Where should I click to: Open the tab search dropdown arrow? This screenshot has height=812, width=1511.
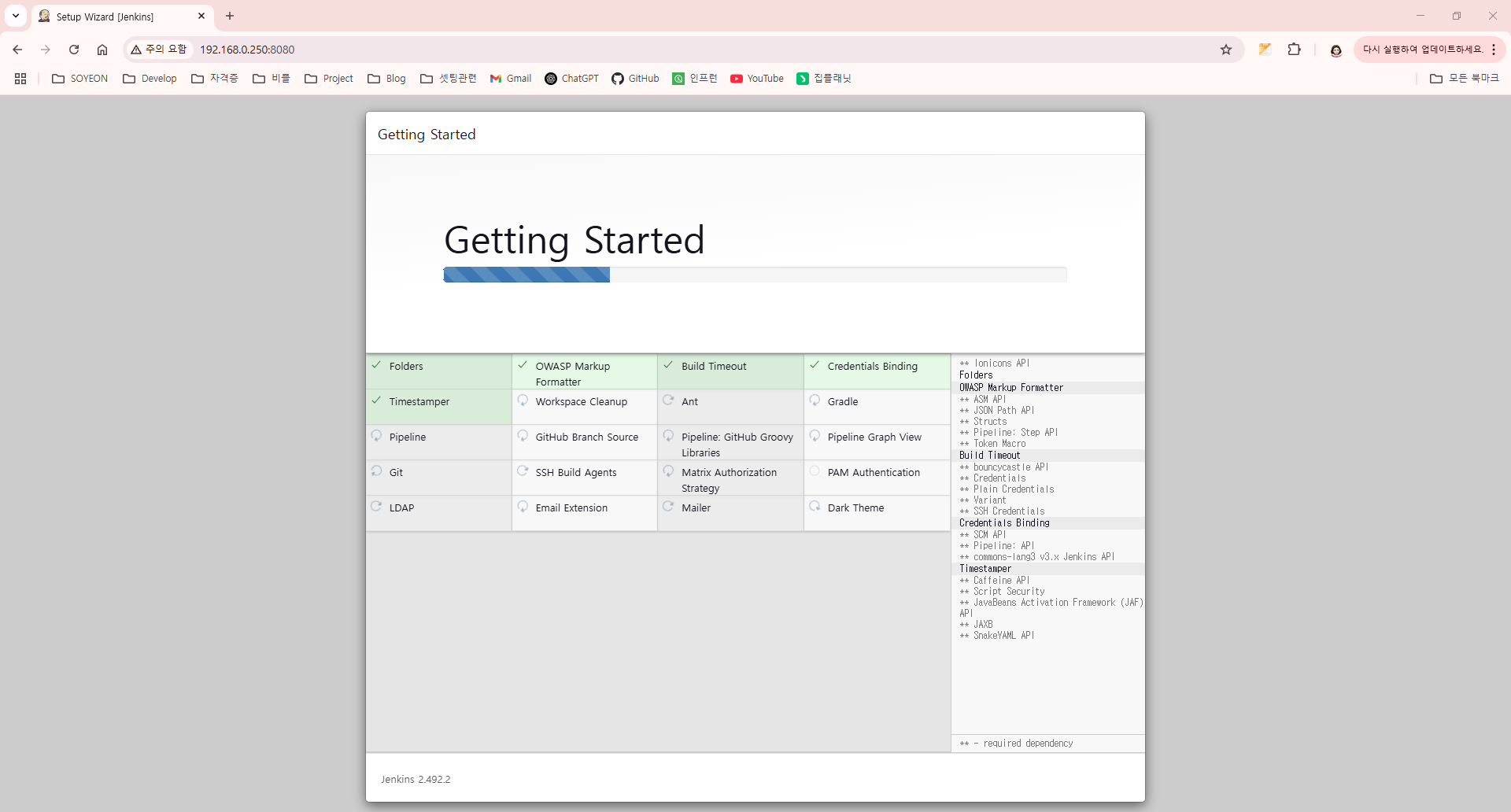(x=16, y=16)
